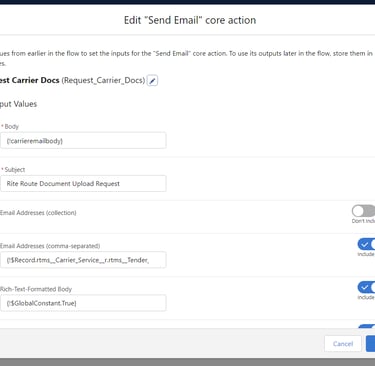Click the $GlobalConstant.True input field

click(83, 303)
